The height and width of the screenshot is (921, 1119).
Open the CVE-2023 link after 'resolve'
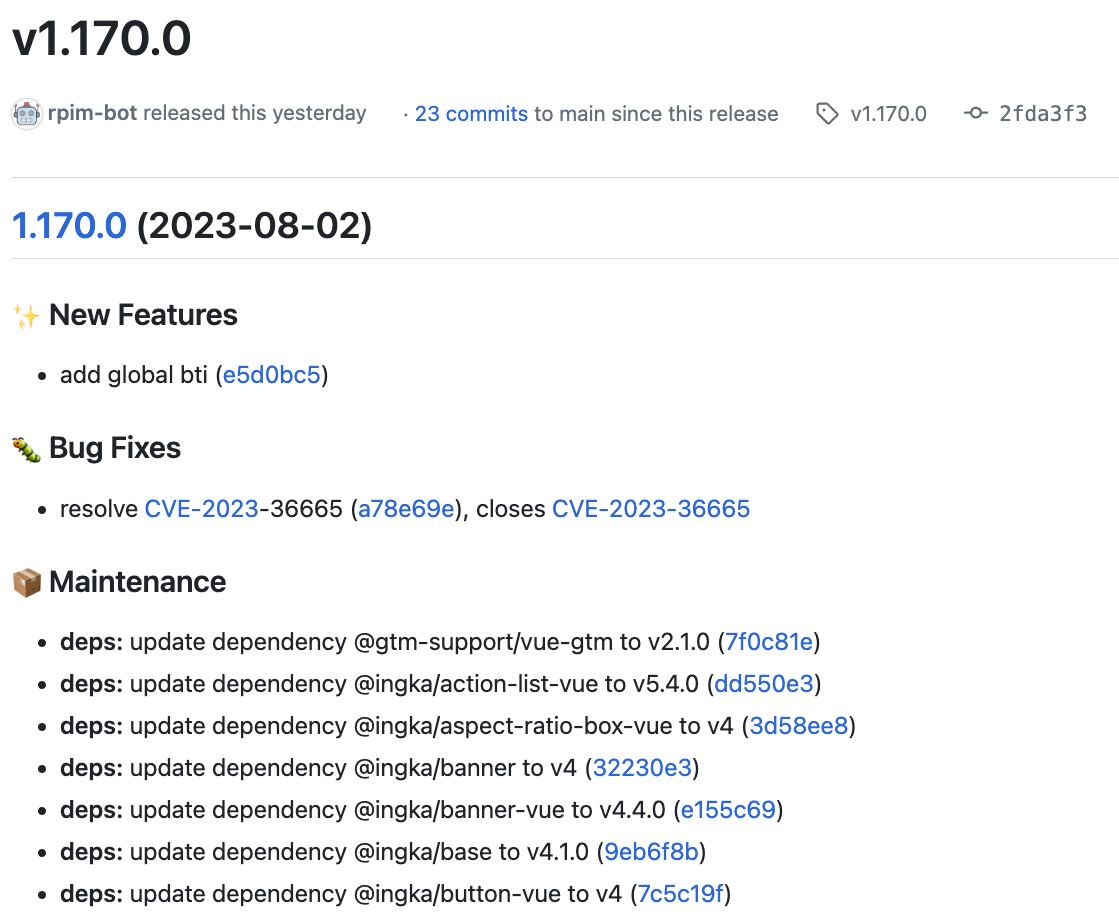(x=201, y=509)
